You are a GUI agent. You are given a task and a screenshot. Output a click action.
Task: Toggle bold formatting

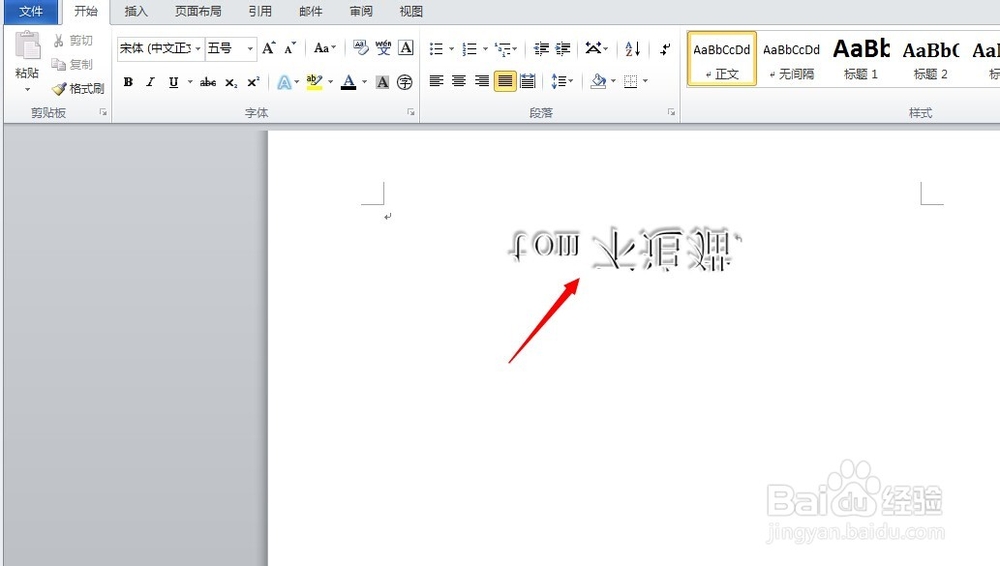point(128,82)
